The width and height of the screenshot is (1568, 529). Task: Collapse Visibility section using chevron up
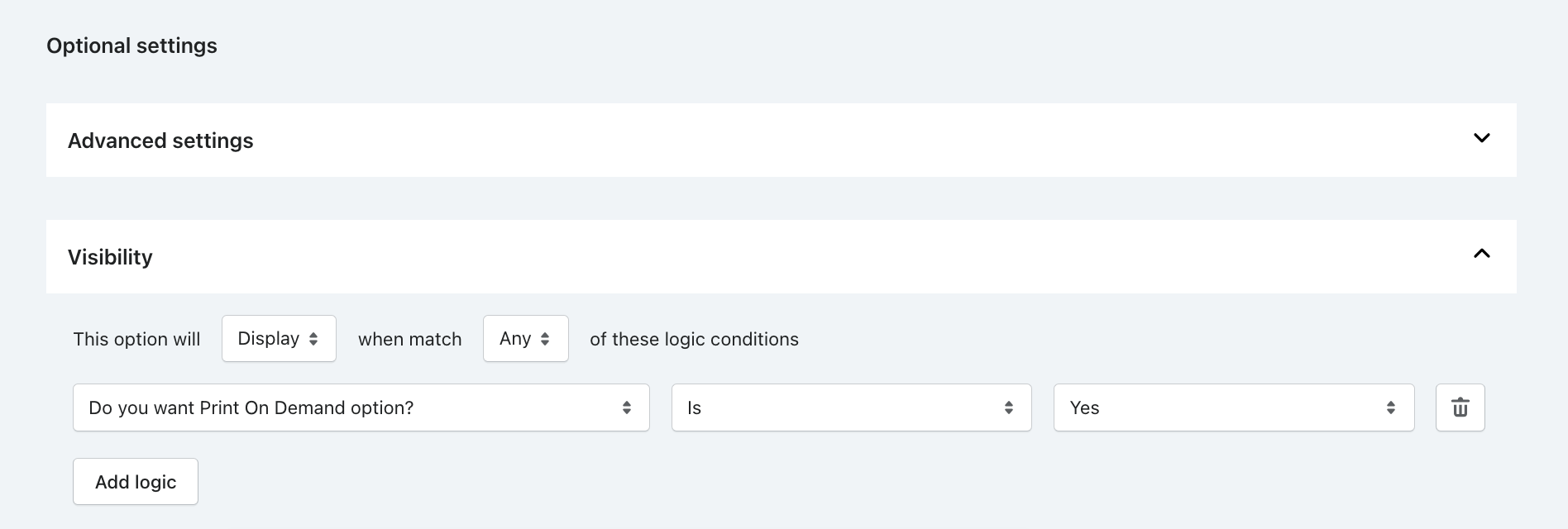click(x=1481, y=254)
